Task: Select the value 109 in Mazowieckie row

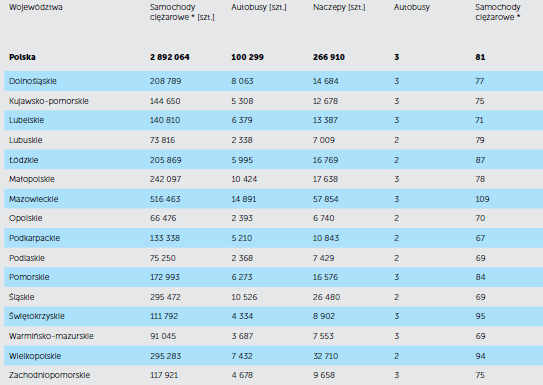Action: click(x=482, y=199)
